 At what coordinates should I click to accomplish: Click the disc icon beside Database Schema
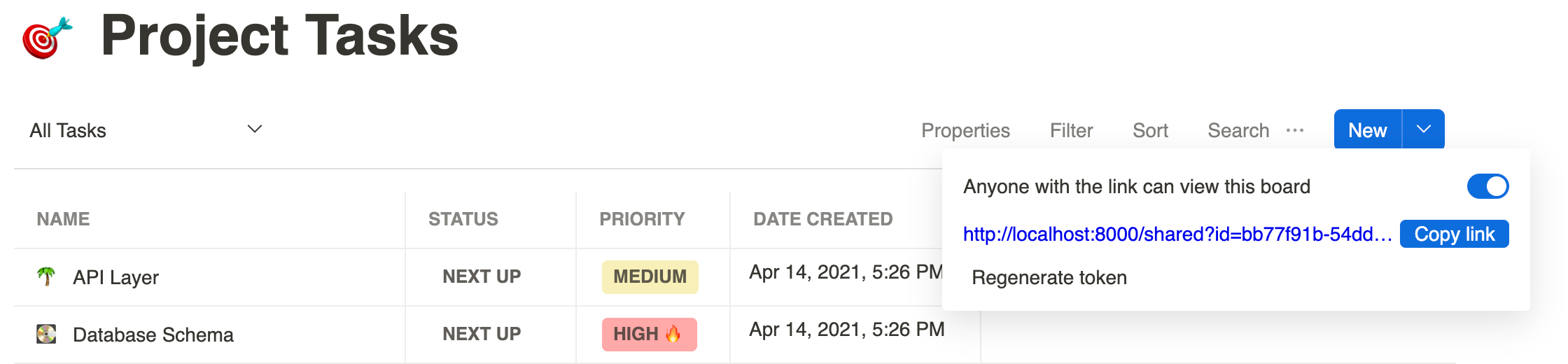(46, 334)
